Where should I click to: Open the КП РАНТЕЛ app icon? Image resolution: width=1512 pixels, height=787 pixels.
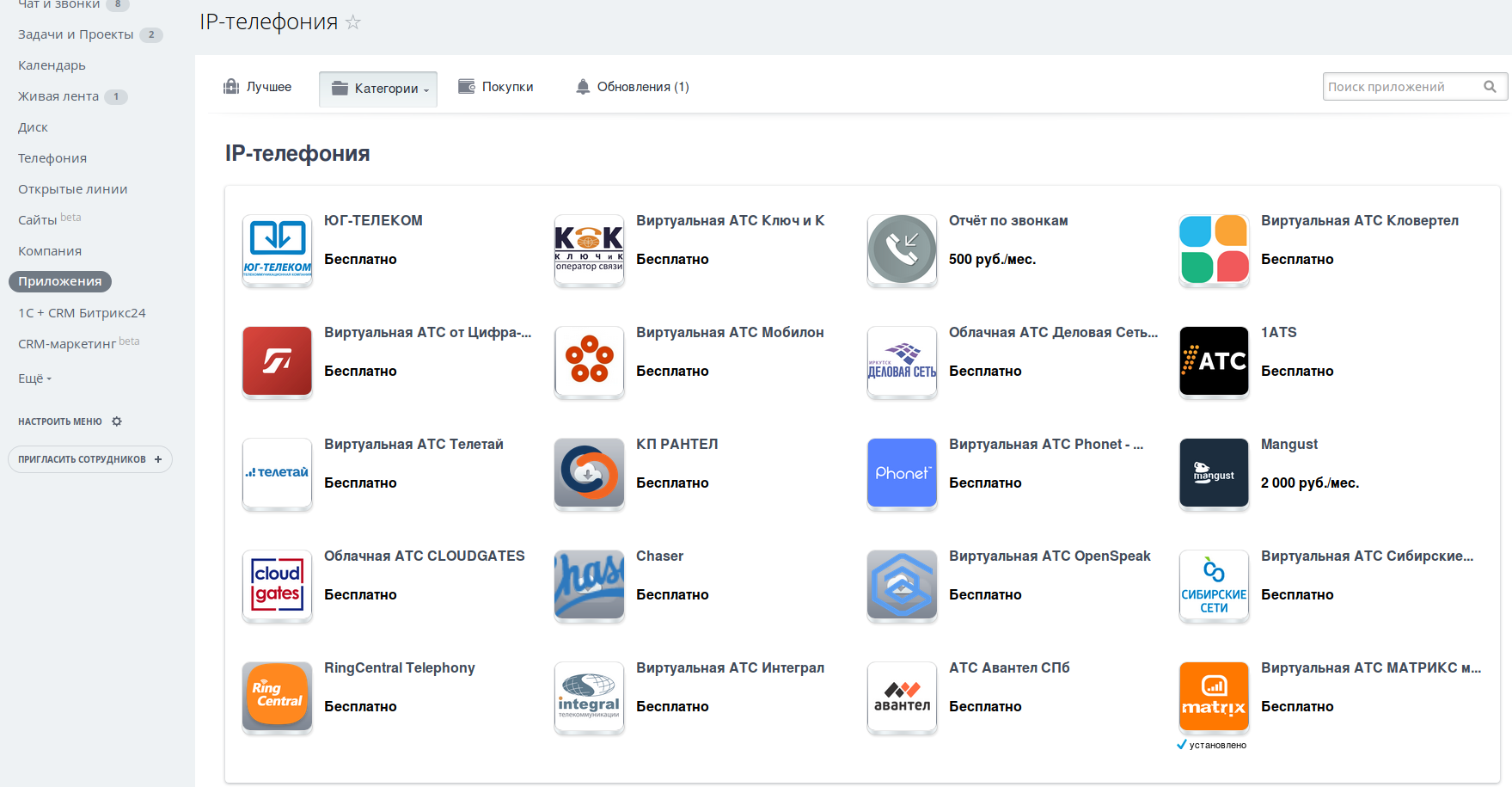click(589, 473)
